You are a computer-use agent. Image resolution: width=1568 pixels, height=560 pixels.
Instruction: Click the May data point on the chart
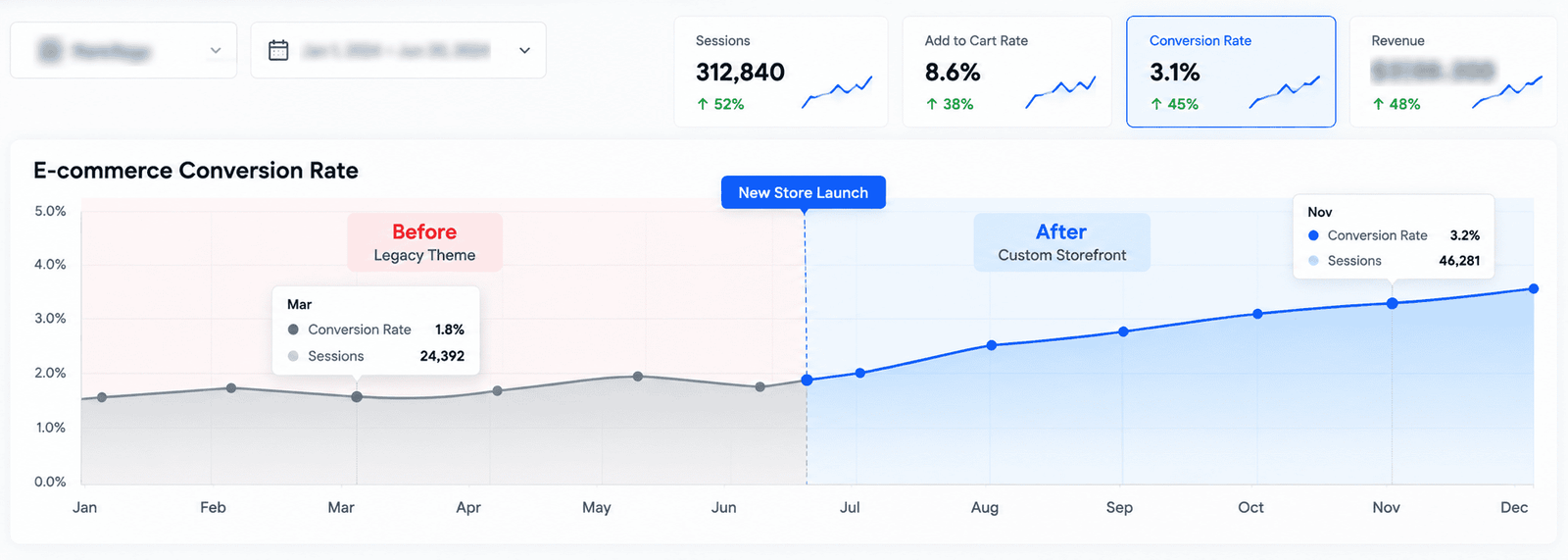[x=638, y=377]
